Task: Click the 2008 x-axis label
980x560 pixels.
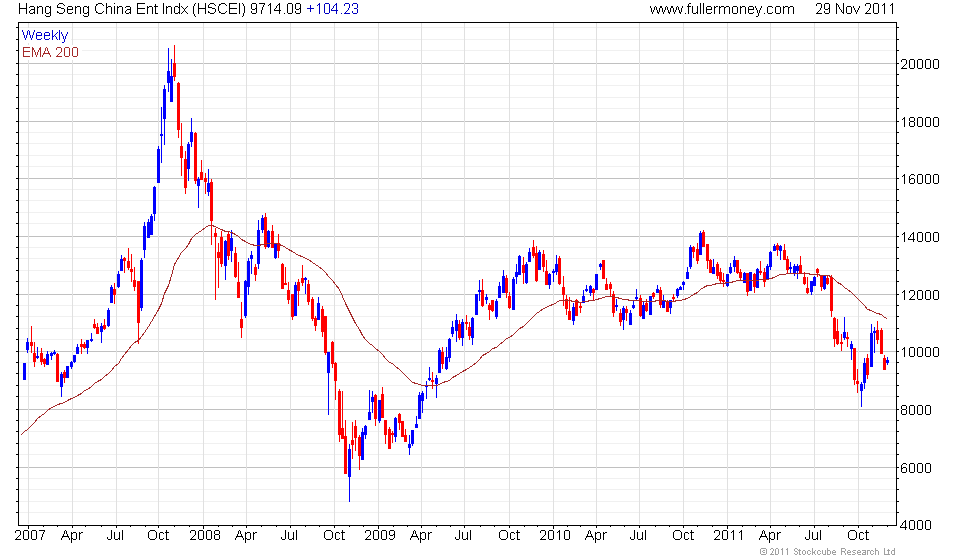Action: 205,536
